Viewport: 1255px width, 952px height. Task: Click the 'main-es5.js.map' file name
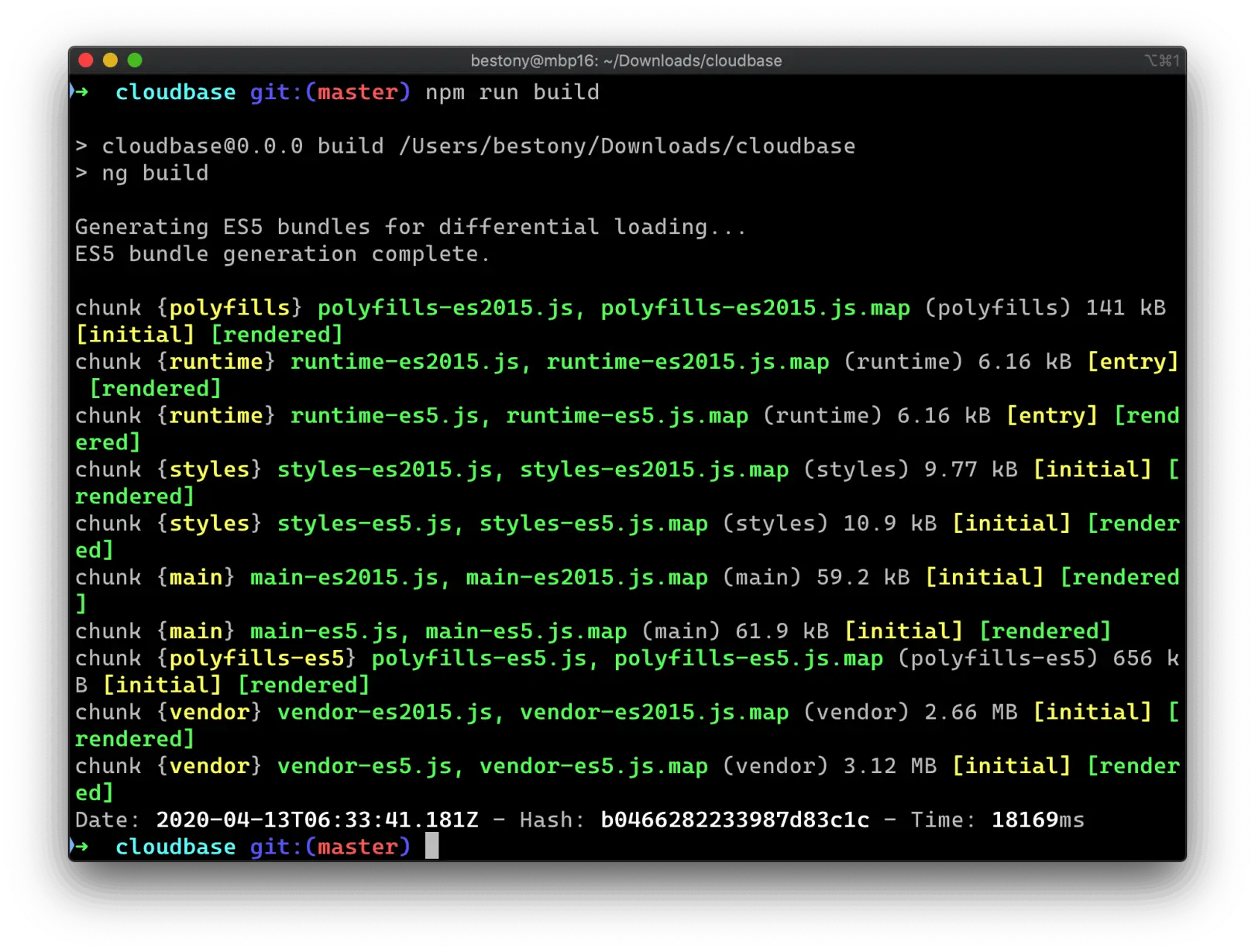point(526,631)
